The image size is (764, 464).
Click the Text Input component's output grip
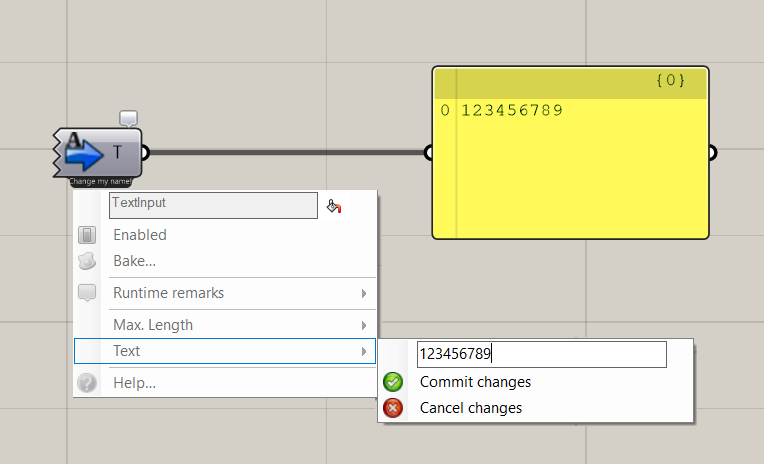coord(146,153)
